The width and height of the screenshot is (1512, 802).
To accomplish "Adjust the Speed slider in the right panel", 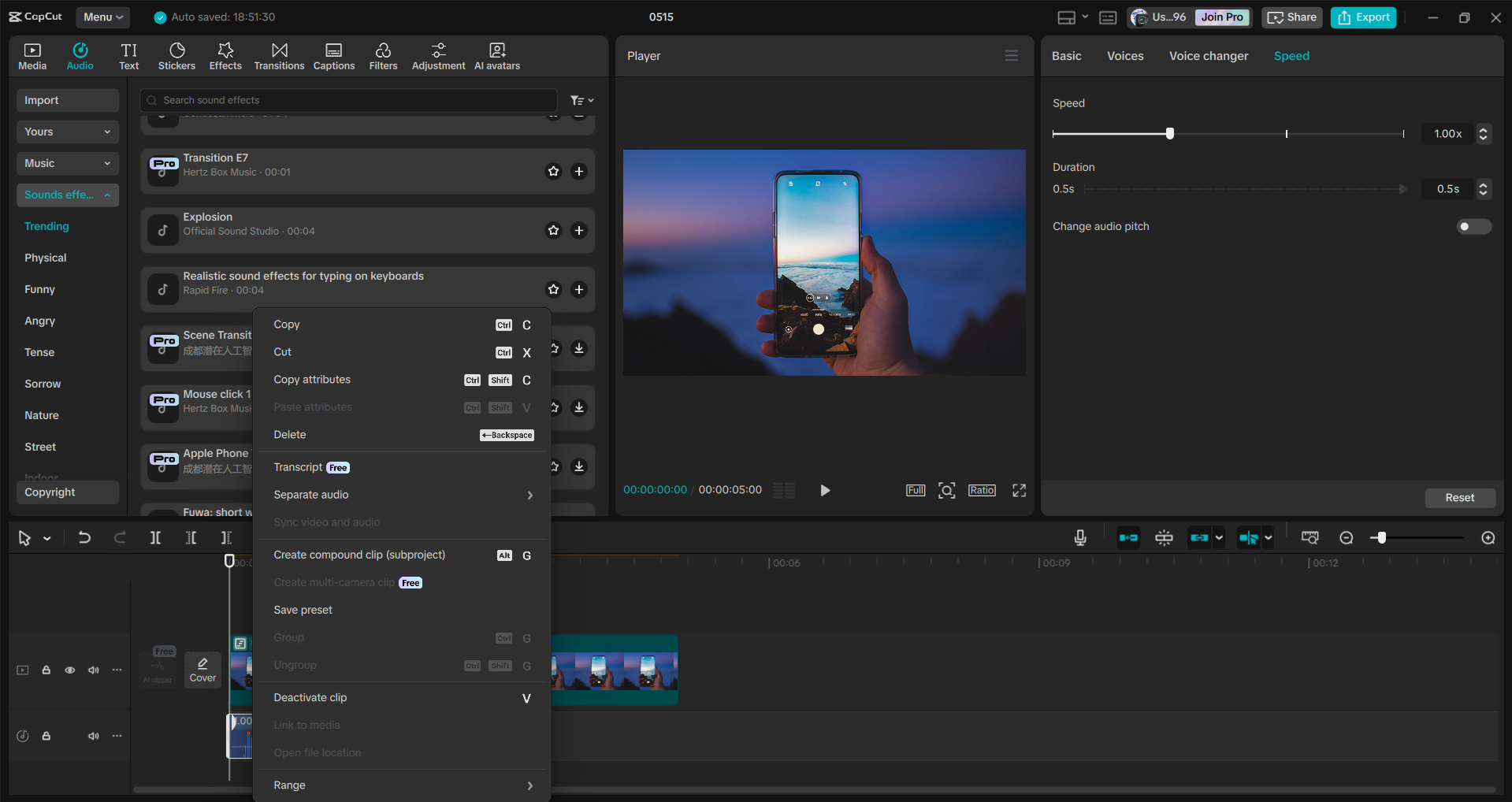I will [1168, 133].
